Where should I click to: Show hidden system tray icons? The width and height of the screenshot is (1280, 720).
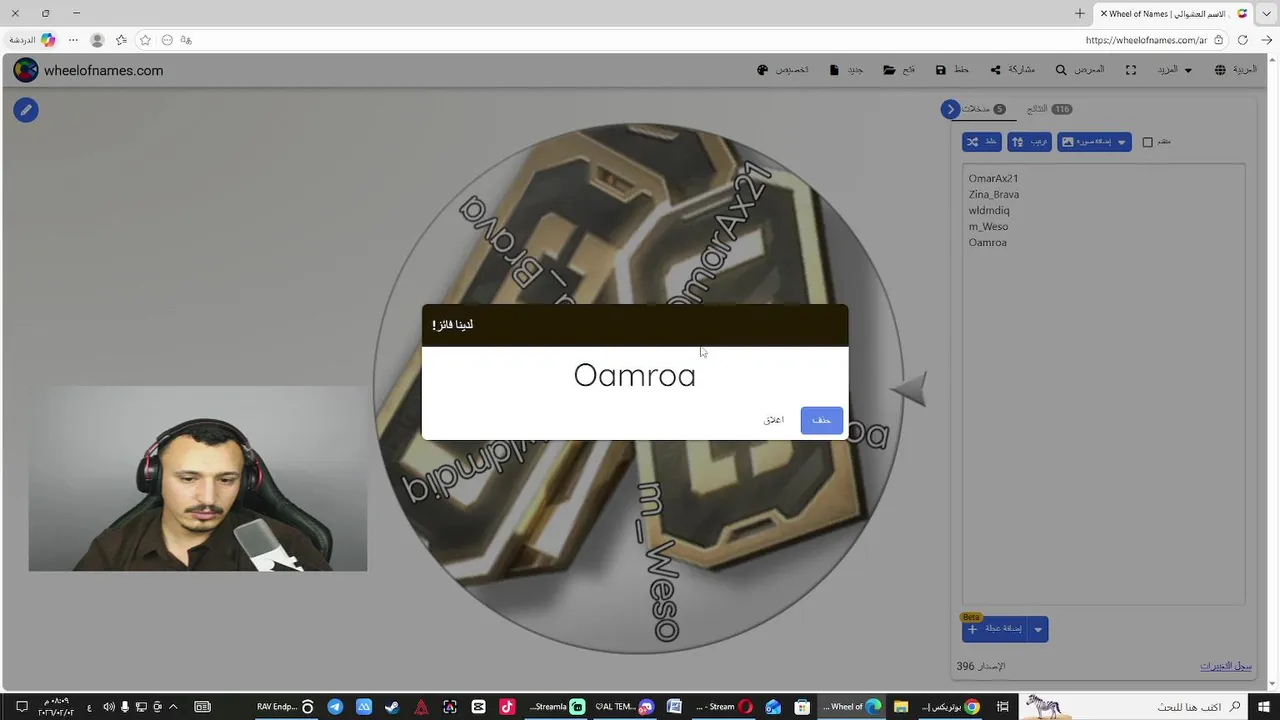173,707
